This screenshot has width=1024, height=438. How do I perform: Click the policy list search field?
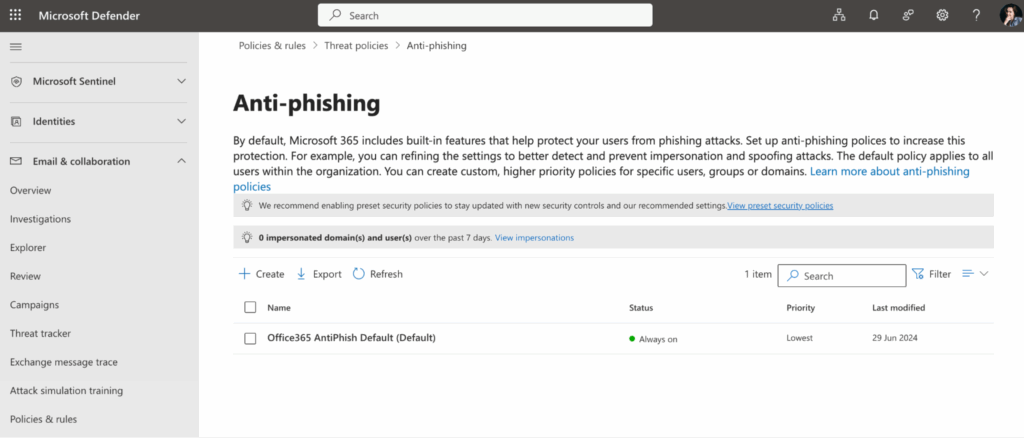pos(842,275)
